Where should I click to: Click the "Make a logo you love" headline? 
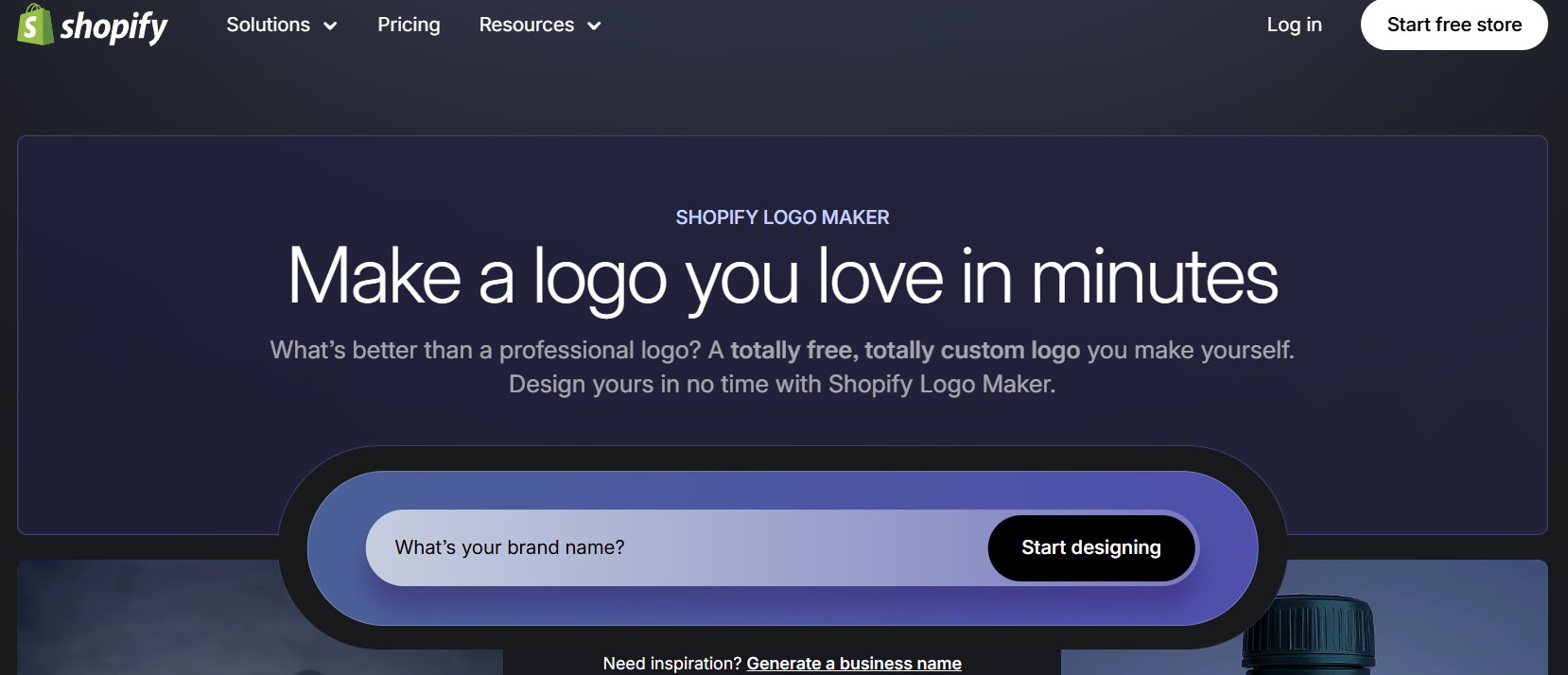(782, 276)
